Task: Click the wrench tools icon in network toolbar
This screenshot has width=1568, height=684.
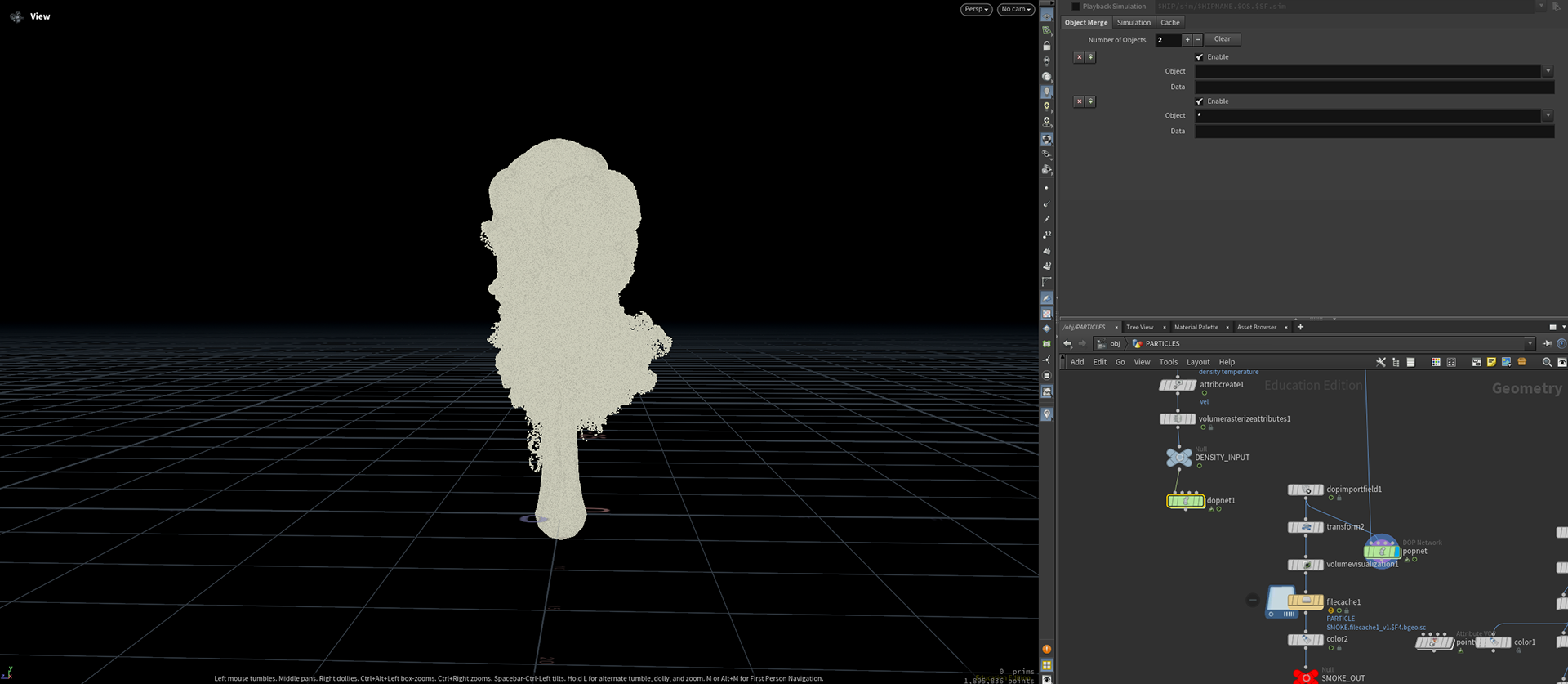Action: click(1381, 362)
